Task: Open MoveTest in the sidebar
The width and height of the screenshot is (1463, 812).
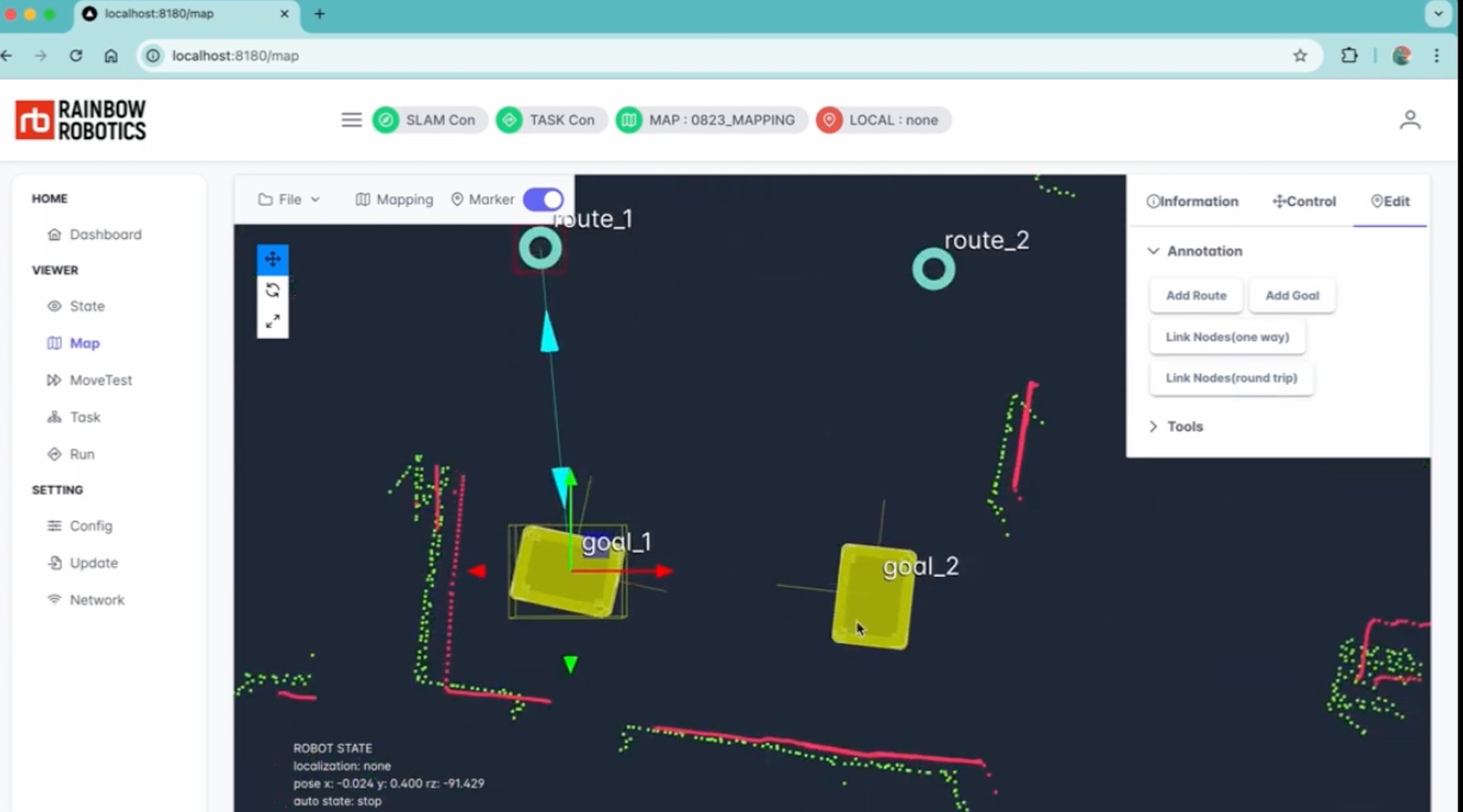Action: point(101,380)
